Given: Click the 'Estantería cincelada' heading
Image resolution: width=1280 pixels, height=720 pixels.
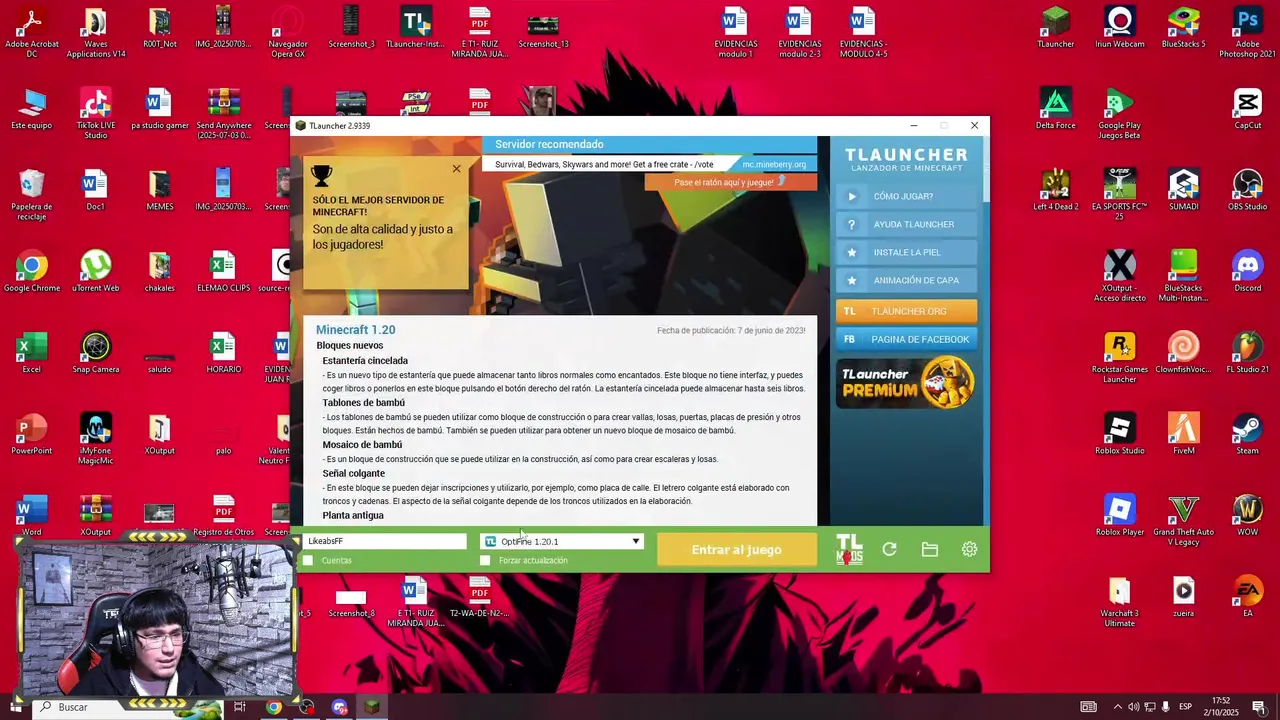Looking at the screenshot, I should click(x=365, y=360).
